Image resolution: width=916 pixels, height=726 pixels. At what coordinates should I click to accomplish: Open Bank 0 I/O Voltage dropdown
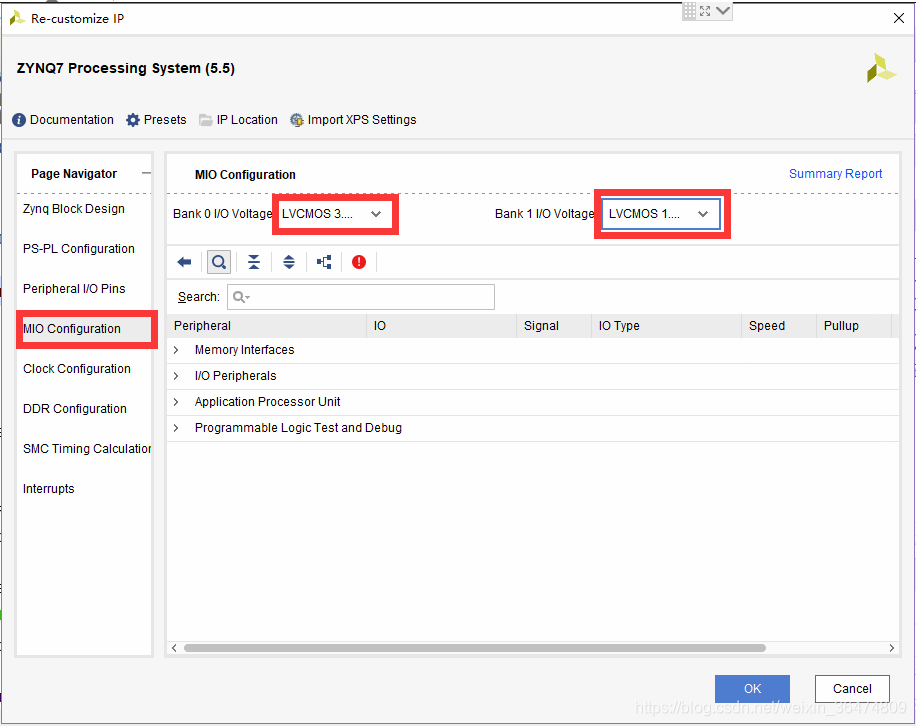coord(334,214)
